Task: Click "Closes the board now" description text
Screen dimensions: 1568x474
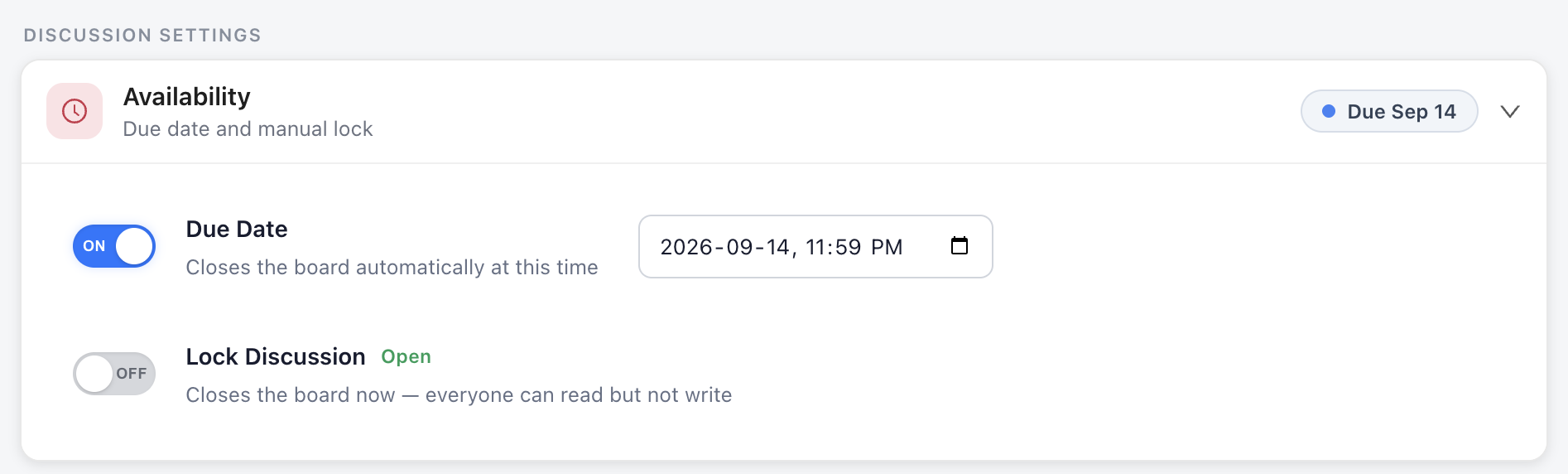Action: click(291, 395)
